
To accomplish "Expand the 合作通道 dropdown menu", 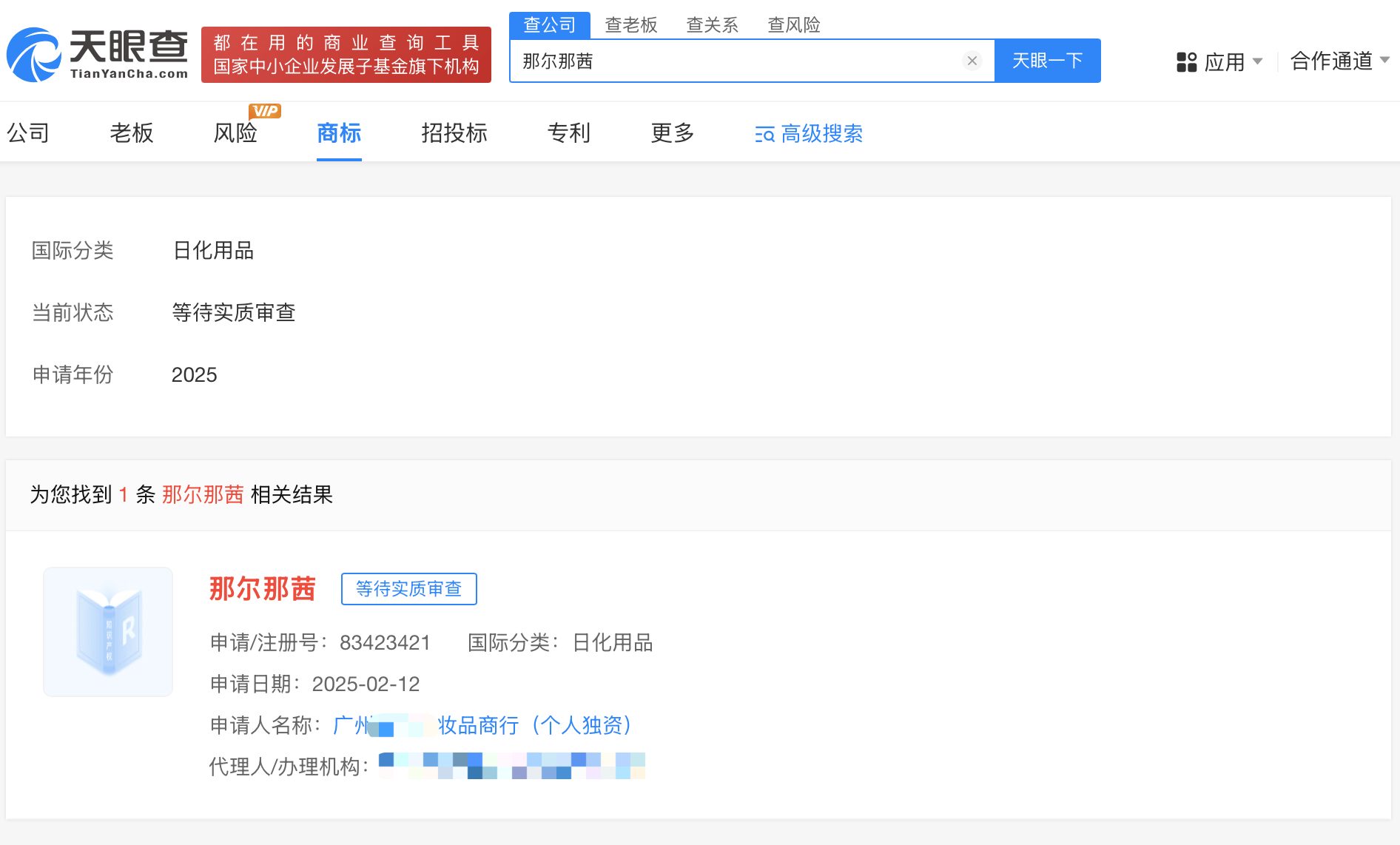I will pyautogui.click(x=1339, y=61).
